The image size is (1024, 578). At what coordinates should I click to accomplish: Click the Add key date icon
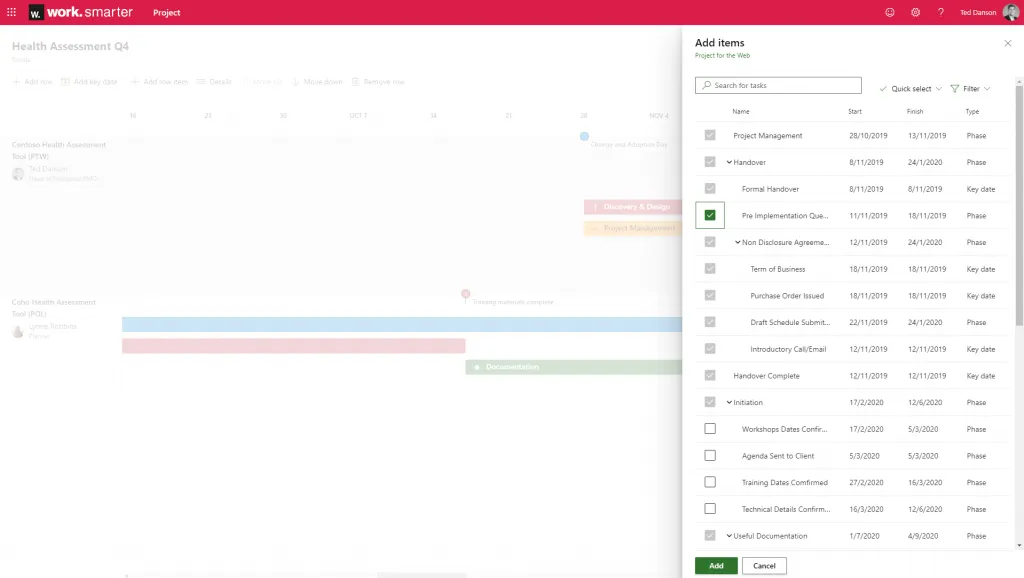tap(64, 81)
